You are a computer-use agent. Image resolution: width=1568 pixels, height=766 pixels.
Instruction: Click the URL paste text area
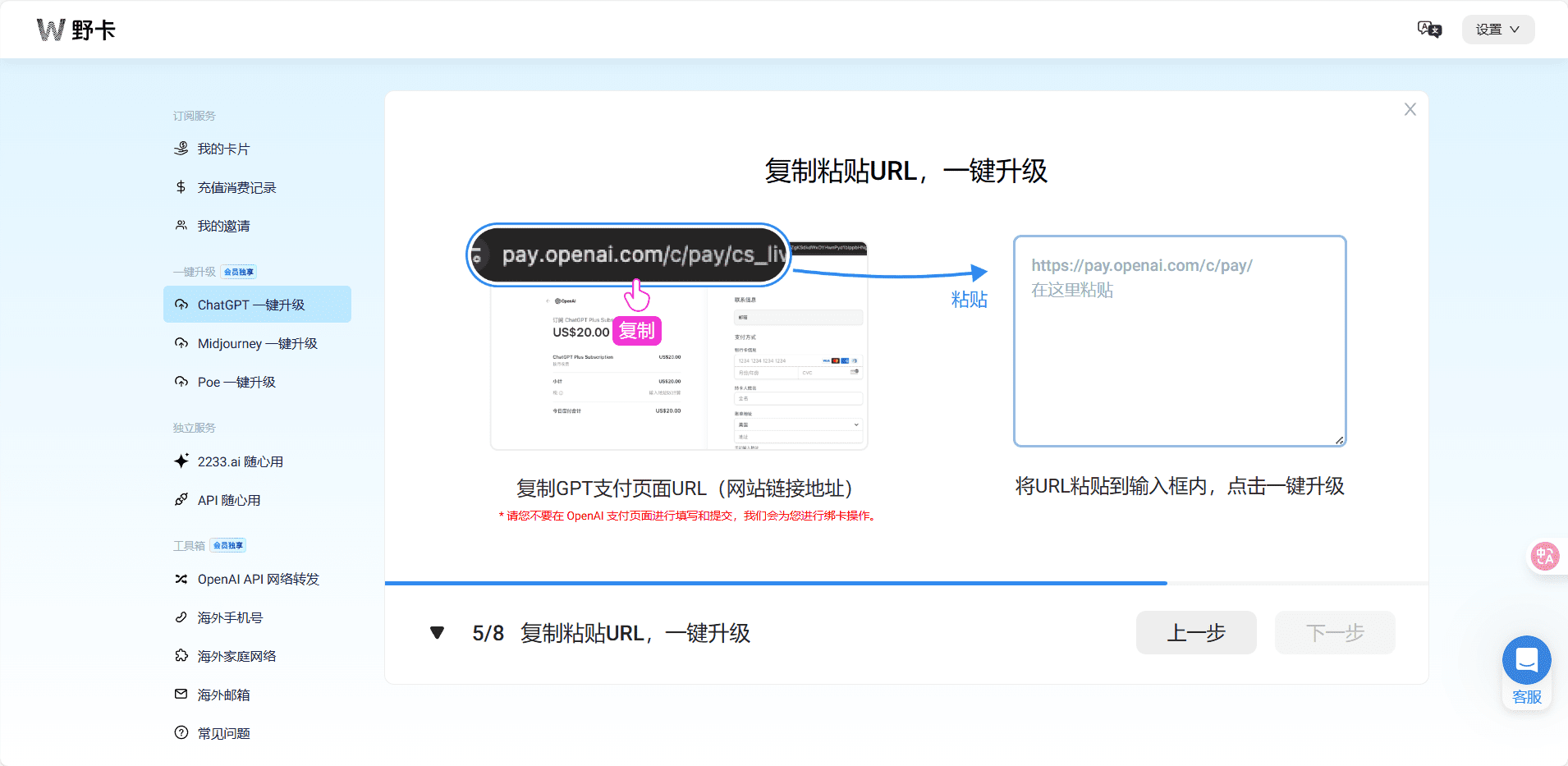(1180, 341)
